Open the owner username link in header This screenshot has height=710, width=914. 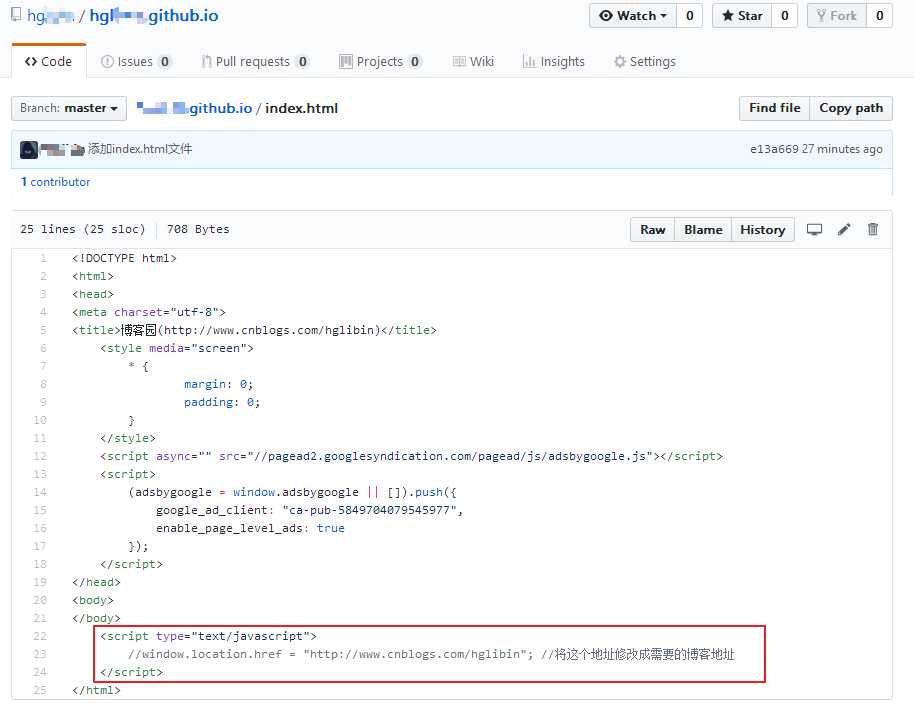pos(51,16)
